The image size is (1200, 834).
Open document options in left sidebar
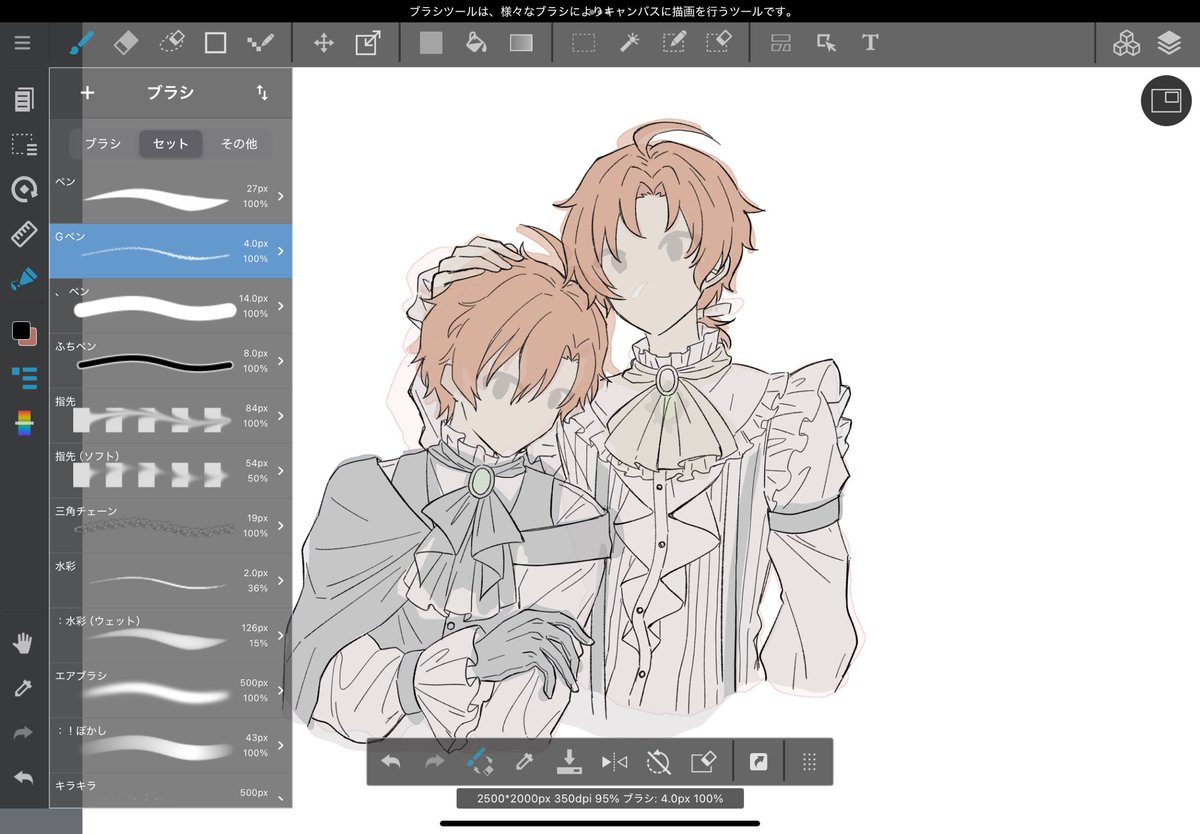pos(24,99)
